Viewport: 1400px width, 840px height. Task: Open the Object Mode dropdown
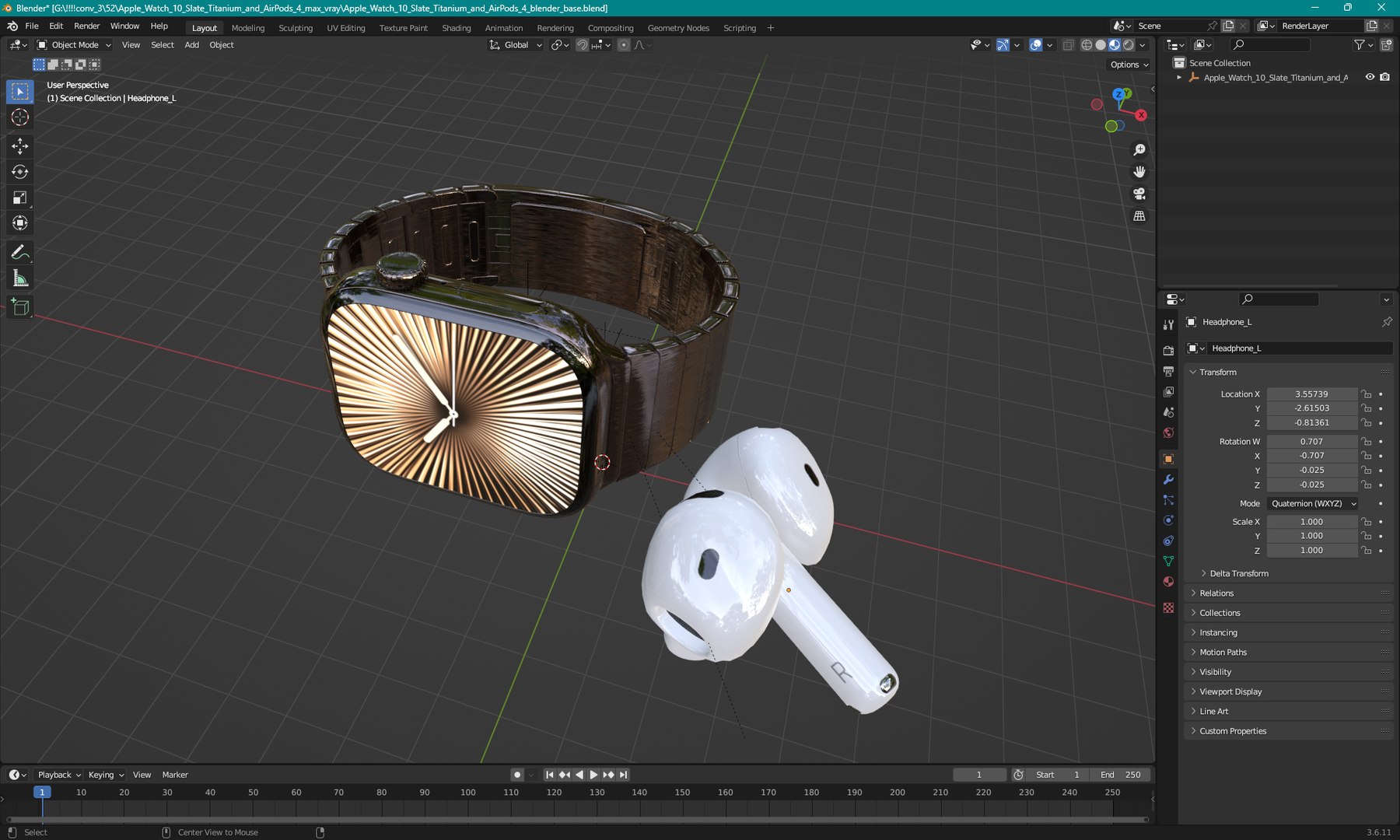[75, 45]
